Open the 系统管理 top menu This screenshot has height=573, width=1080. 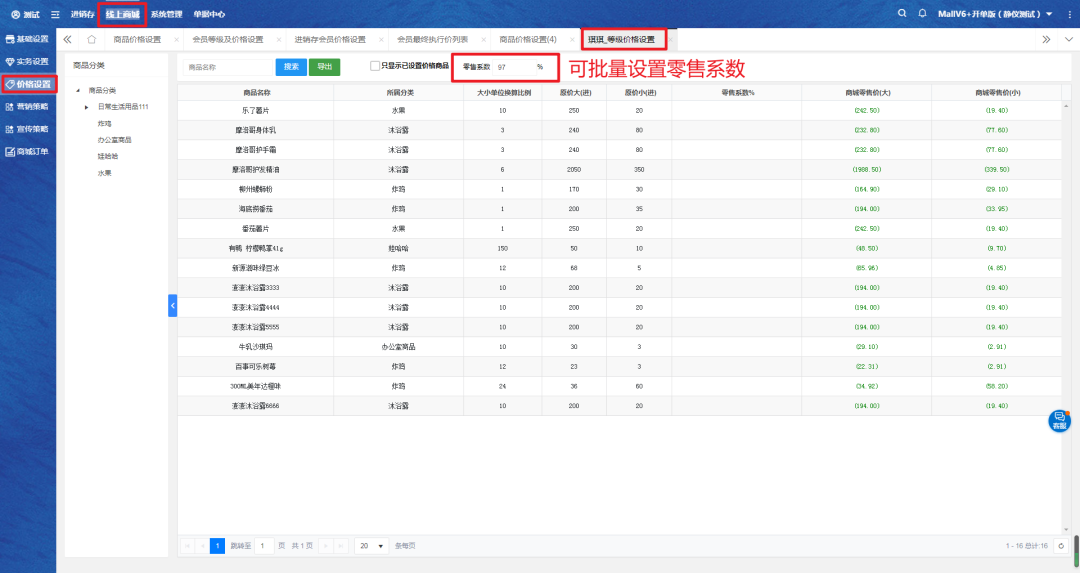tap(166, 14)
